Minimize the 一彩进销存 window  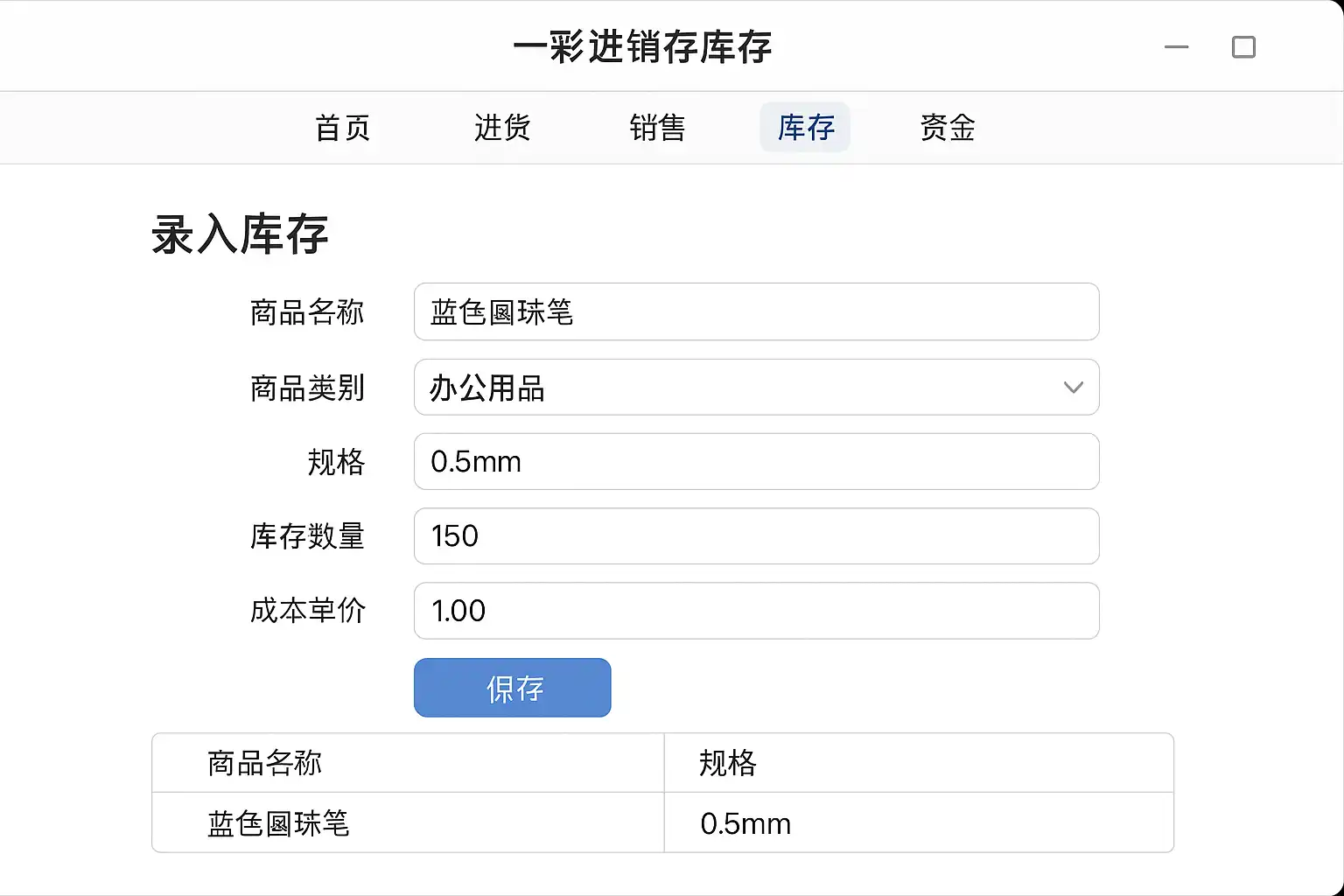tap(1176, 47)
